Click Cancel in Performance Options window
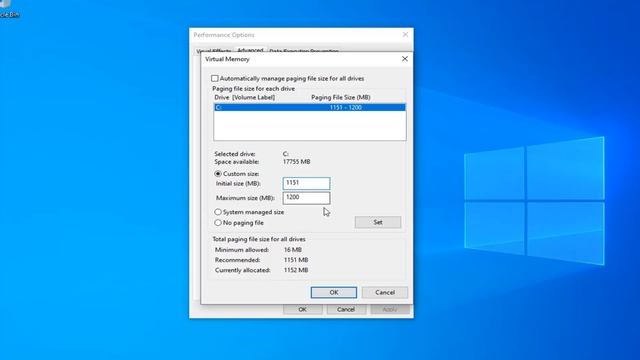Viewport: 640px width, 360px height. click(x=346, y=310)
